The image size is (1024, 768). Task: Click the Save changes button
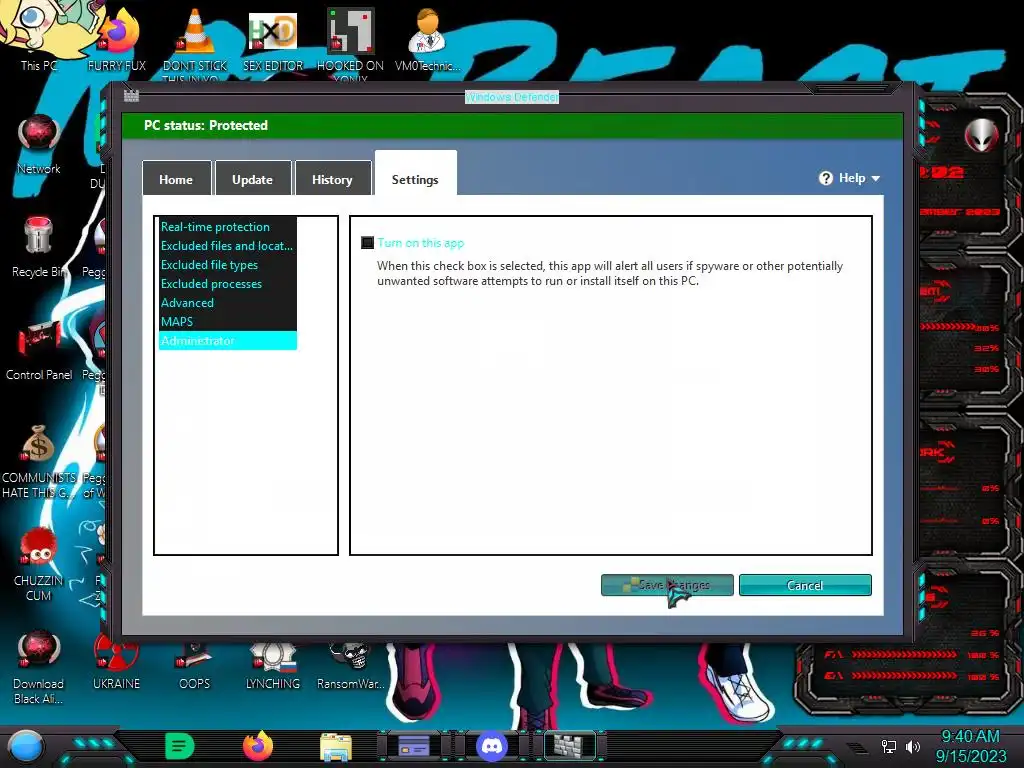pyautogui.click(x=667, y=585)
